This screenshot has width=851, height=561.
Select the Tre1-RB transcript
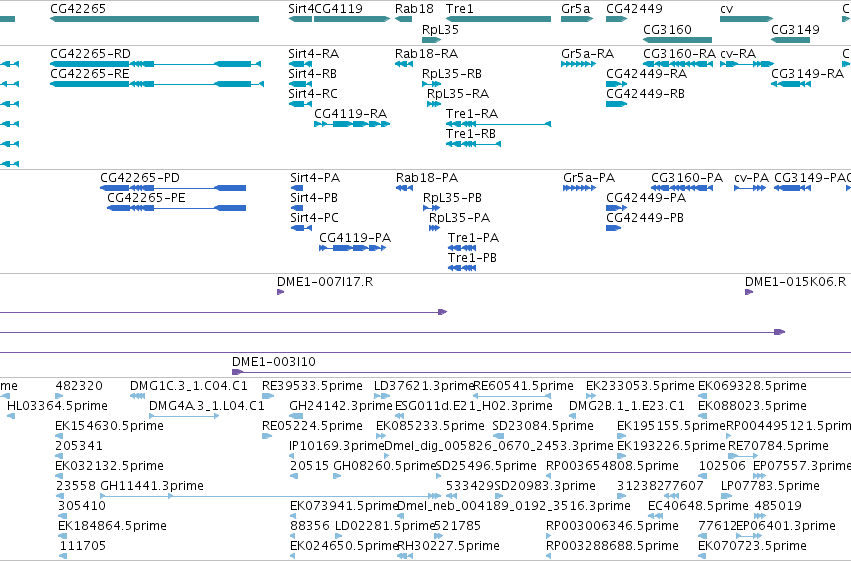473,144
